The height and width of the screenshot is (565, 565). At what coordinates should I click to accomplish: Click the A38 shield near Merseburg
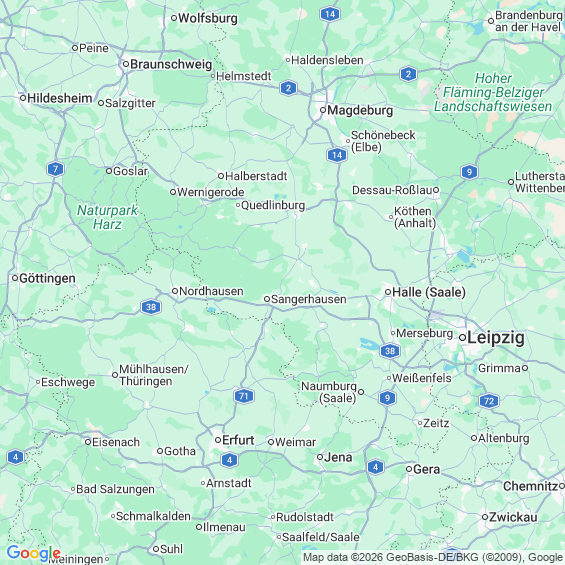390,351
